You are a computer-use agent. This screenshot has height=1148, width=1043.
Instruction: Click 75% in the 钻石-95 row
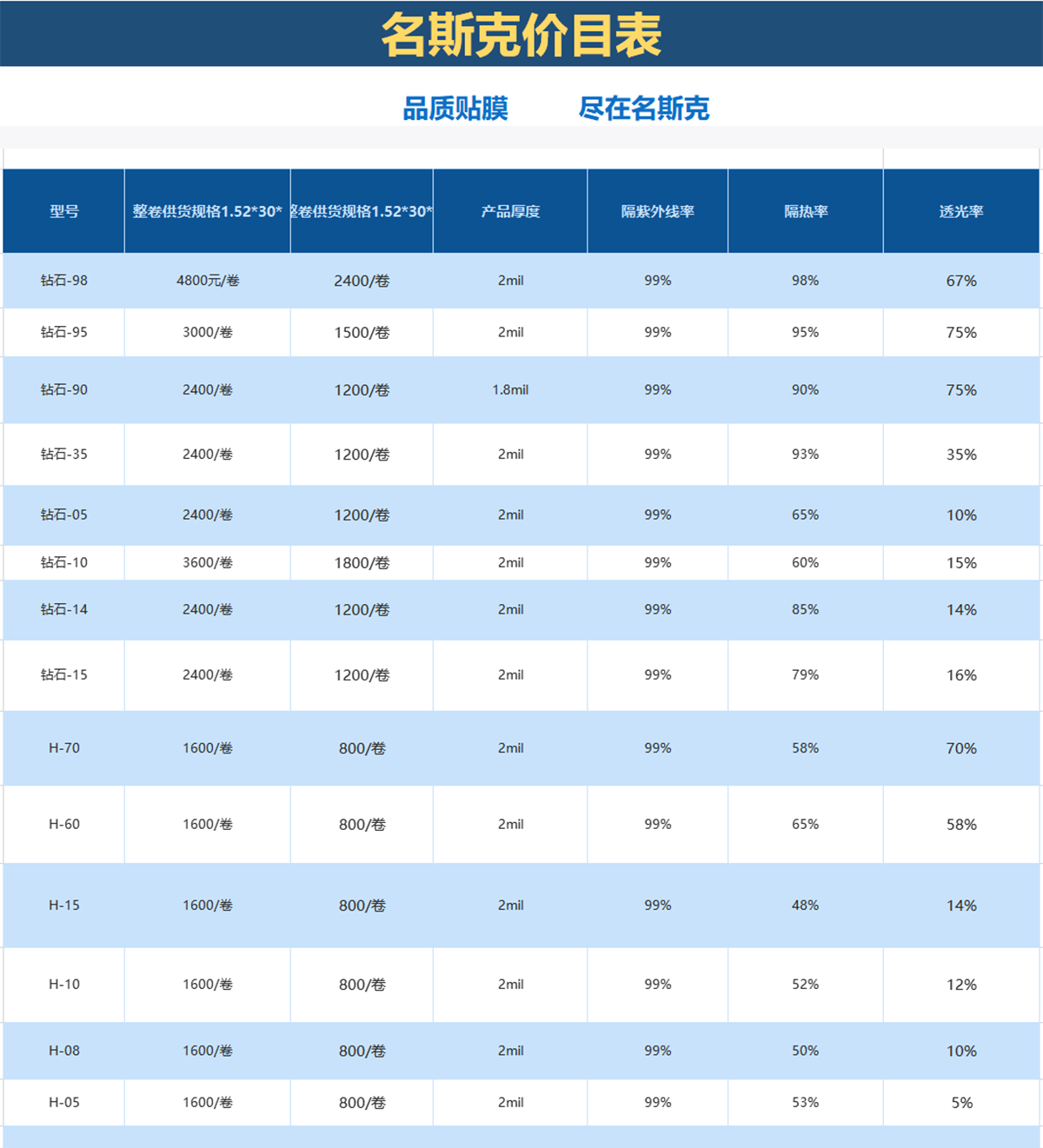(x=961, y=332)
